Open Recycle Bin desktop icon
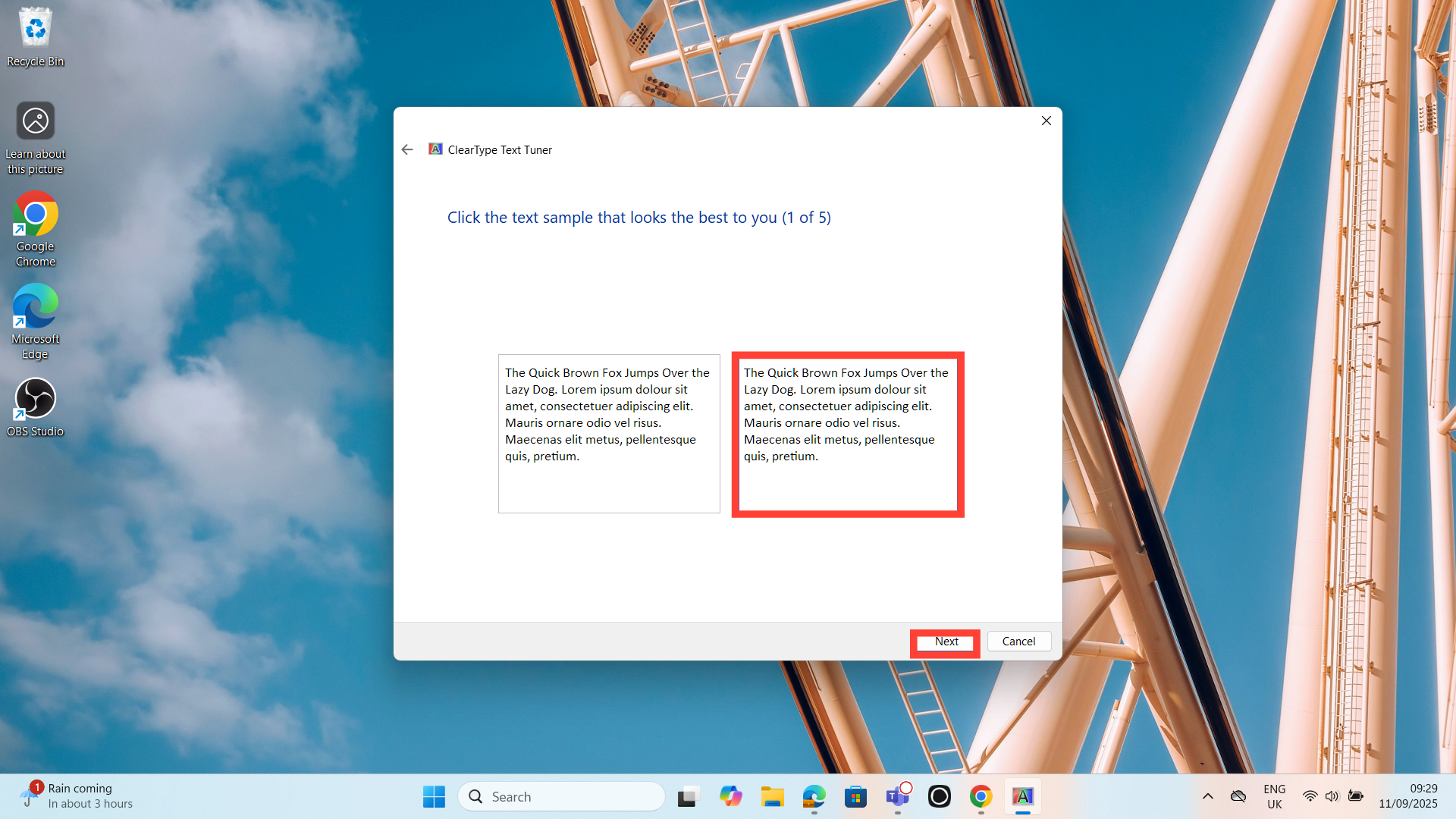Viewport: 1456px width, 819px height. [35, 36]
